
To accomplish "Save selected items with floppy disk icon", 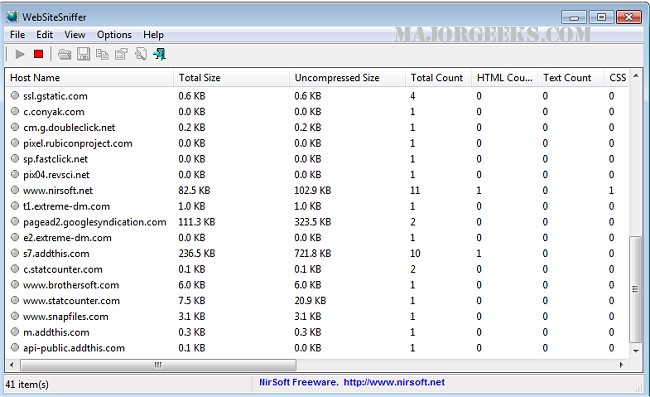I will [x=83, y=54].
